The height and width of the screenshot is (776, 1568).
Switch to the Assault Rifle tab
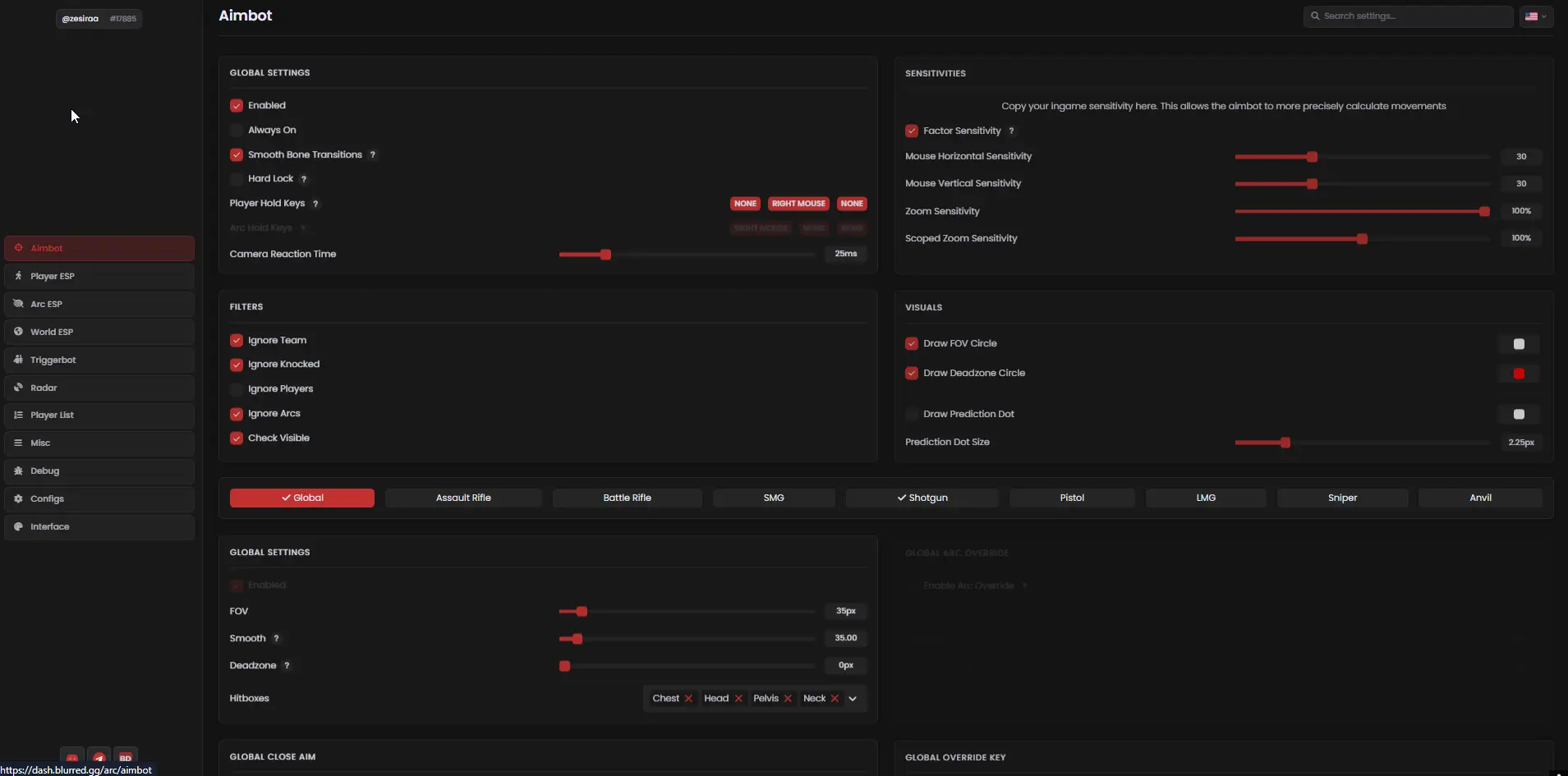click(463, 498)
